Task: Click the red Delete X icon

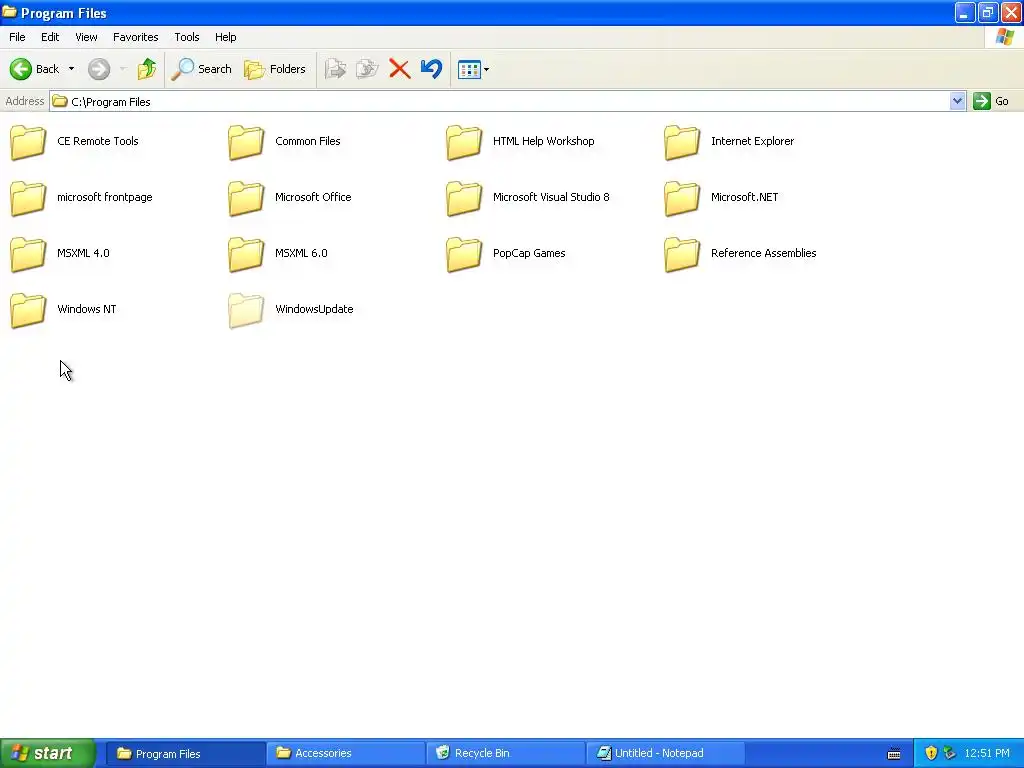Action: 400,69
